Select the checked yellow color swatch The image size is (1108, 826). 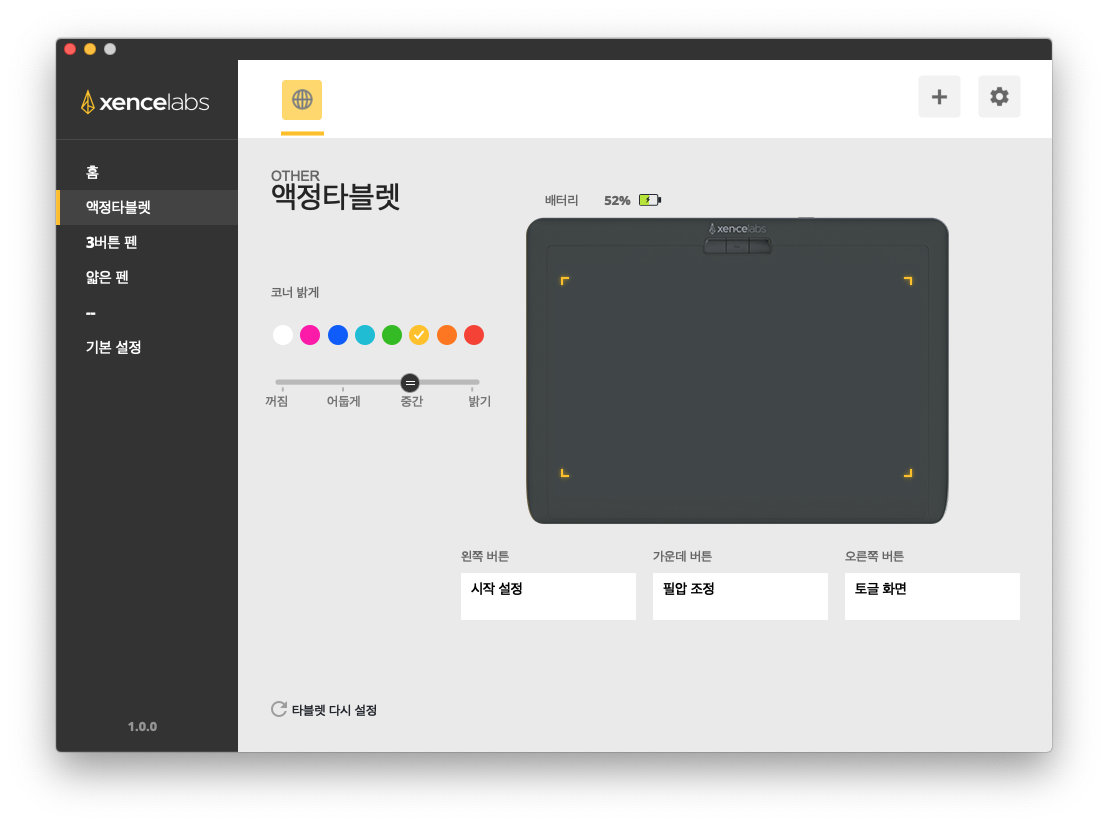point(419,335)
